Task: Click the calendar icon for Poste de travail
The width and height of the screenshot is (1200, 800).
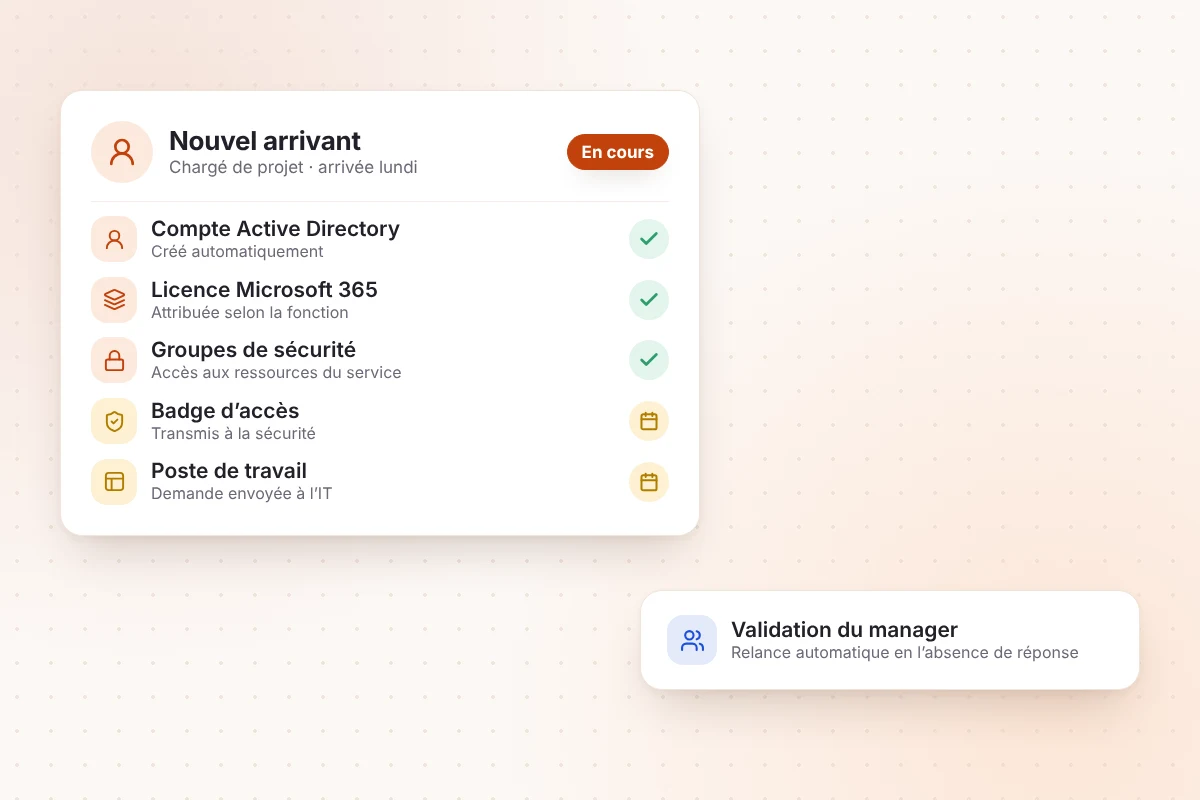Action: [x=649, y=482]
